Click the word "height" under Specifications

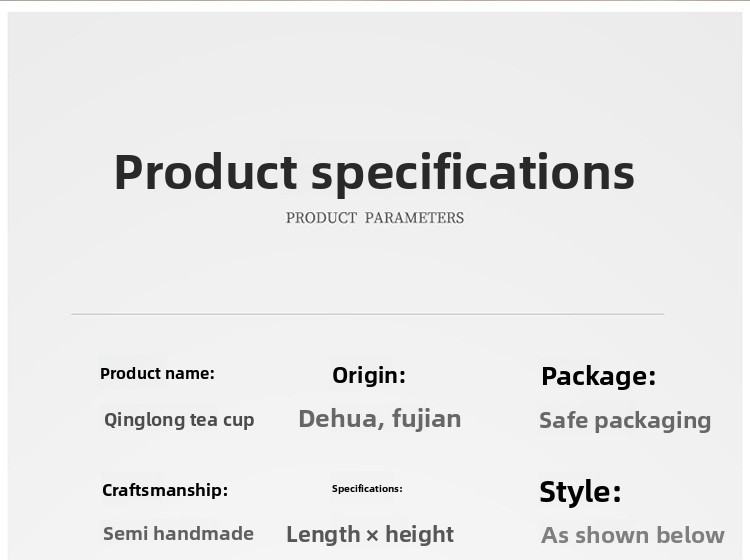(420, 534)
